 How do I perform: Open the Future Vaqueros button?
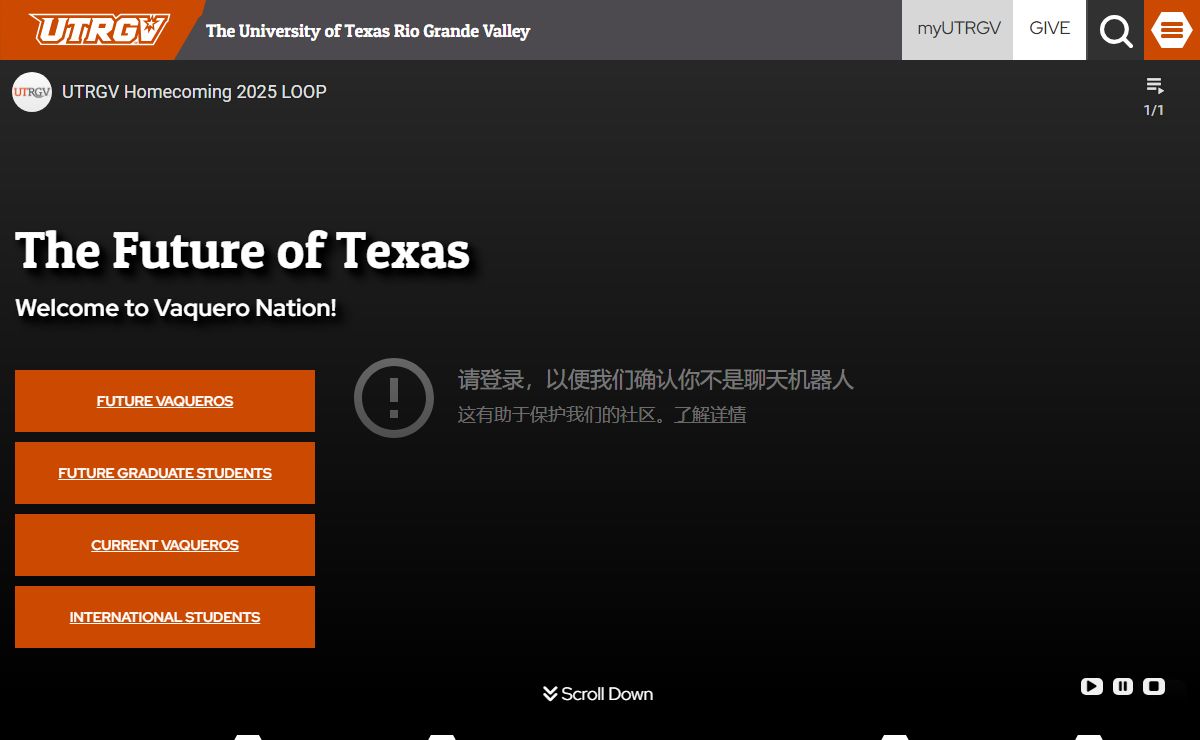(x=165, y=401)
